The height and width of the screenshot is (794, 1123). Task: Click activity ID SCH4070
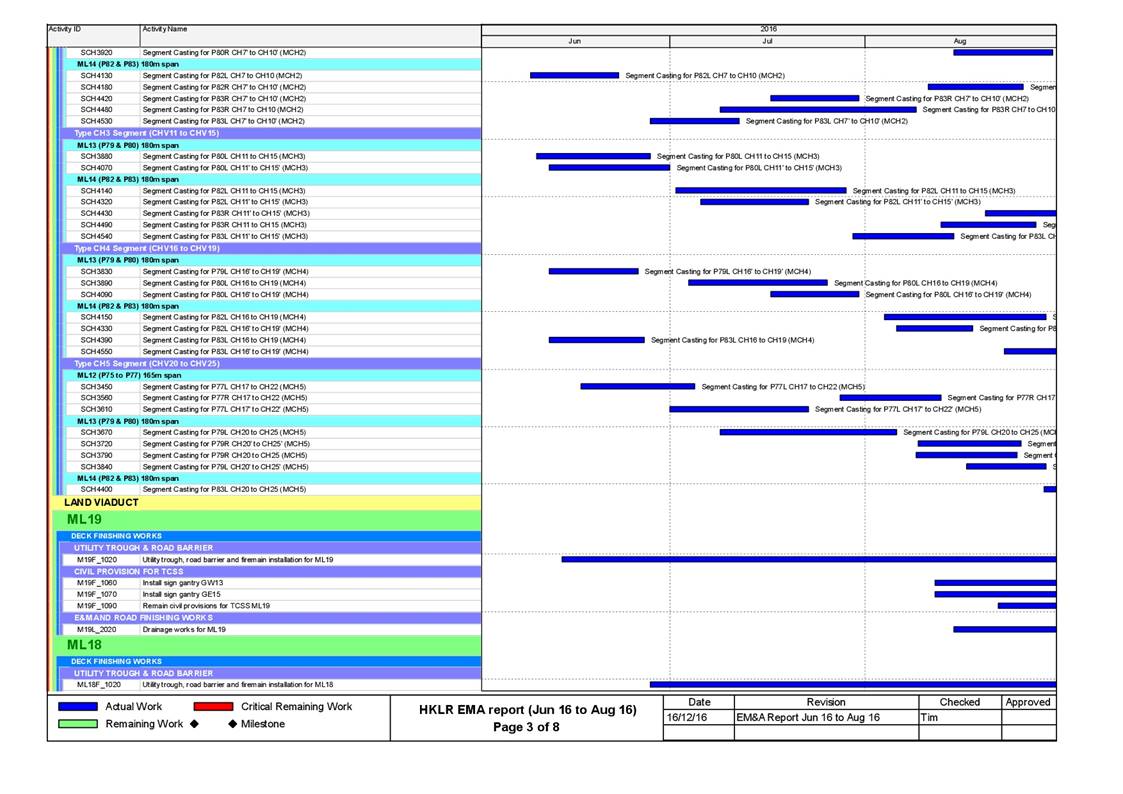96,168
